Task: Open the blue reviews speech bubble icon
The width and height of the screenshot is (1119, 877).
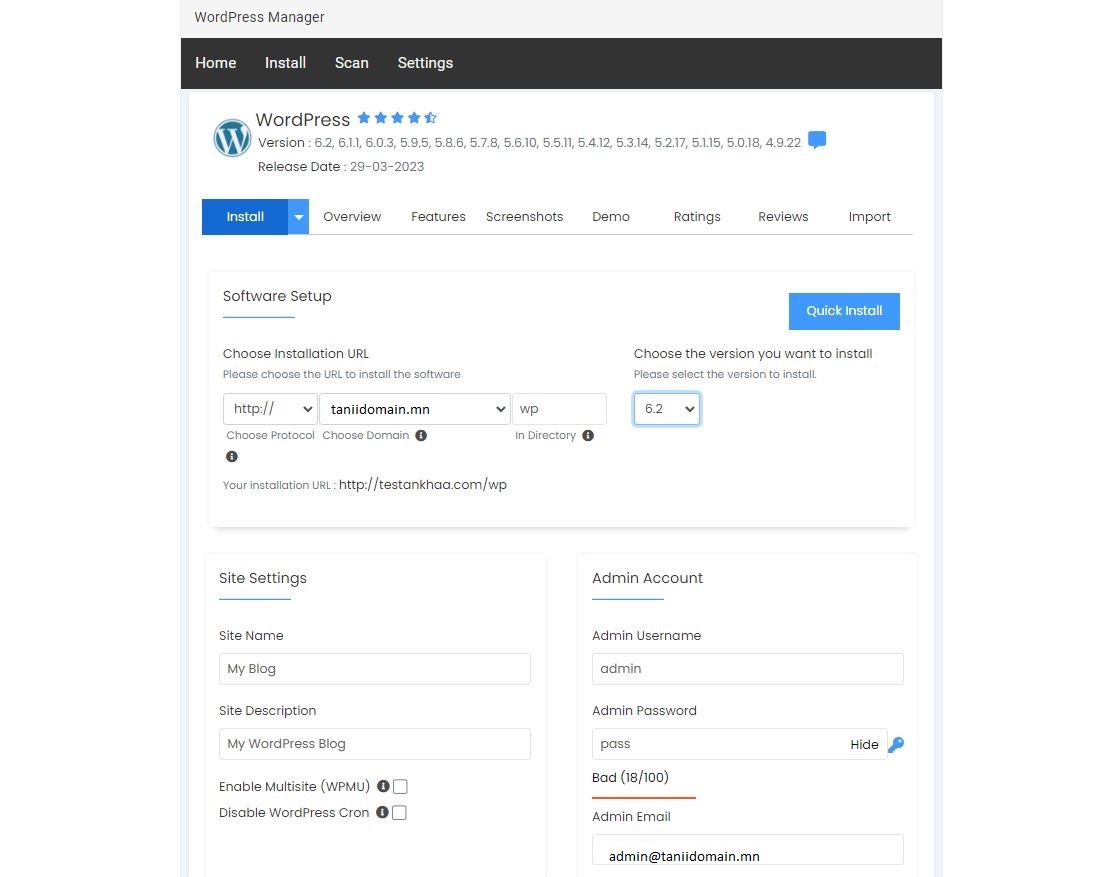Action: [817, 140]
